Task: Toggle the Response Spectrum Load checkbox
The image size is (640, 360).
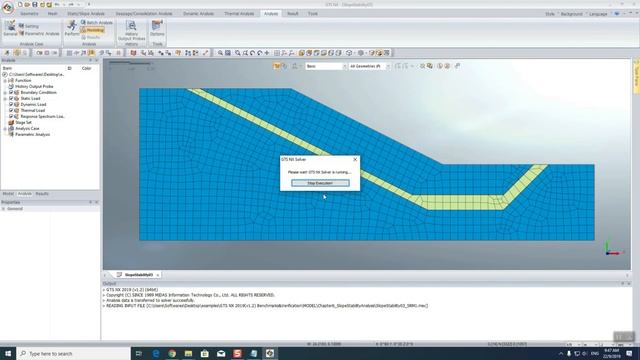Action: pyautogui.click(x=11, y=116)
